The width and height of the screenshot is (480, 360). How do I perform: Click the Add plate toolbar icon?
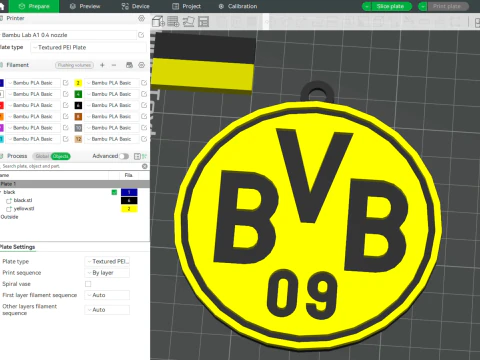[x=173, y=22]
